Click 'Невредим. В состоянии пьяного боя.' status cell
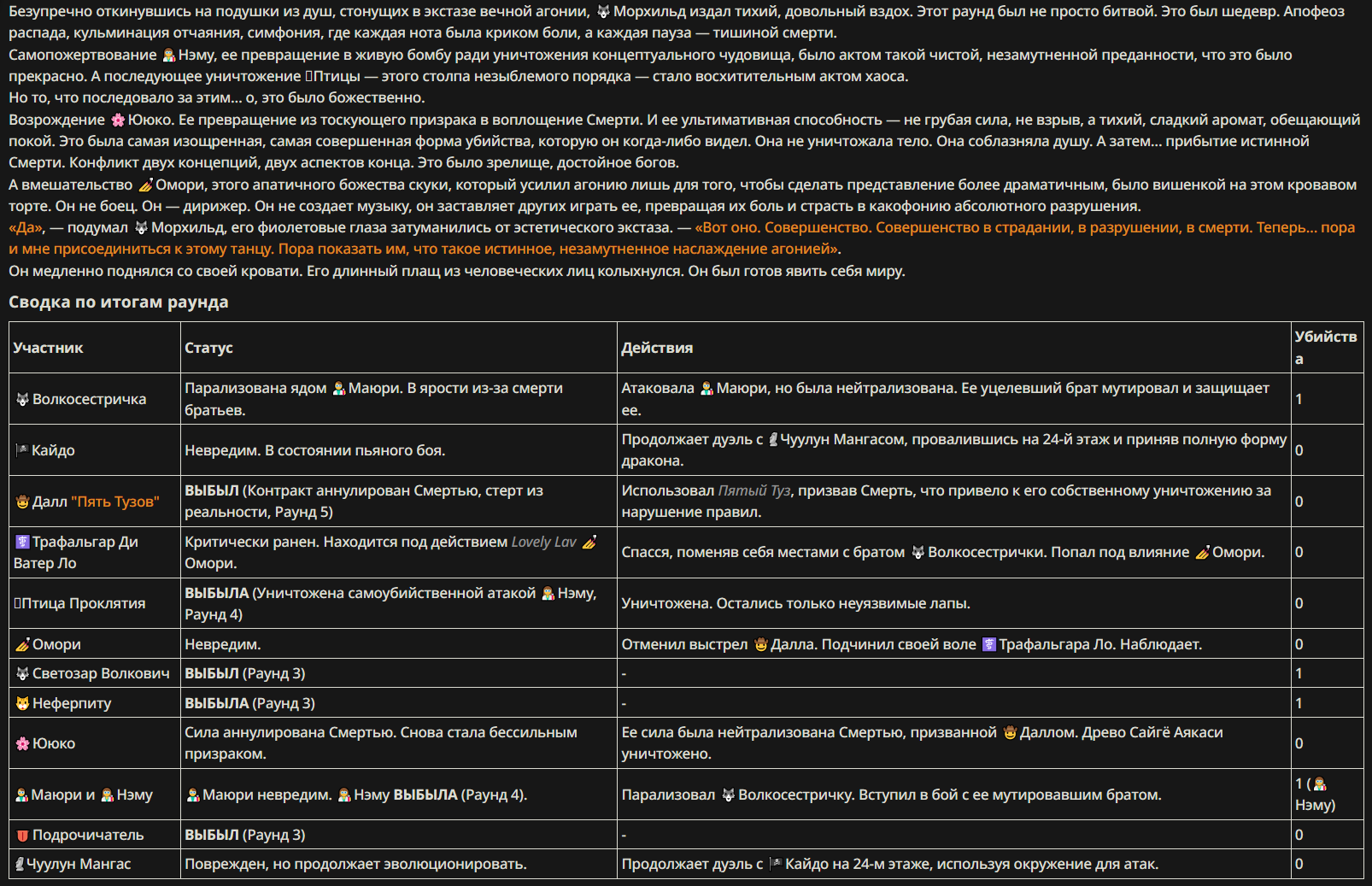 315,450
